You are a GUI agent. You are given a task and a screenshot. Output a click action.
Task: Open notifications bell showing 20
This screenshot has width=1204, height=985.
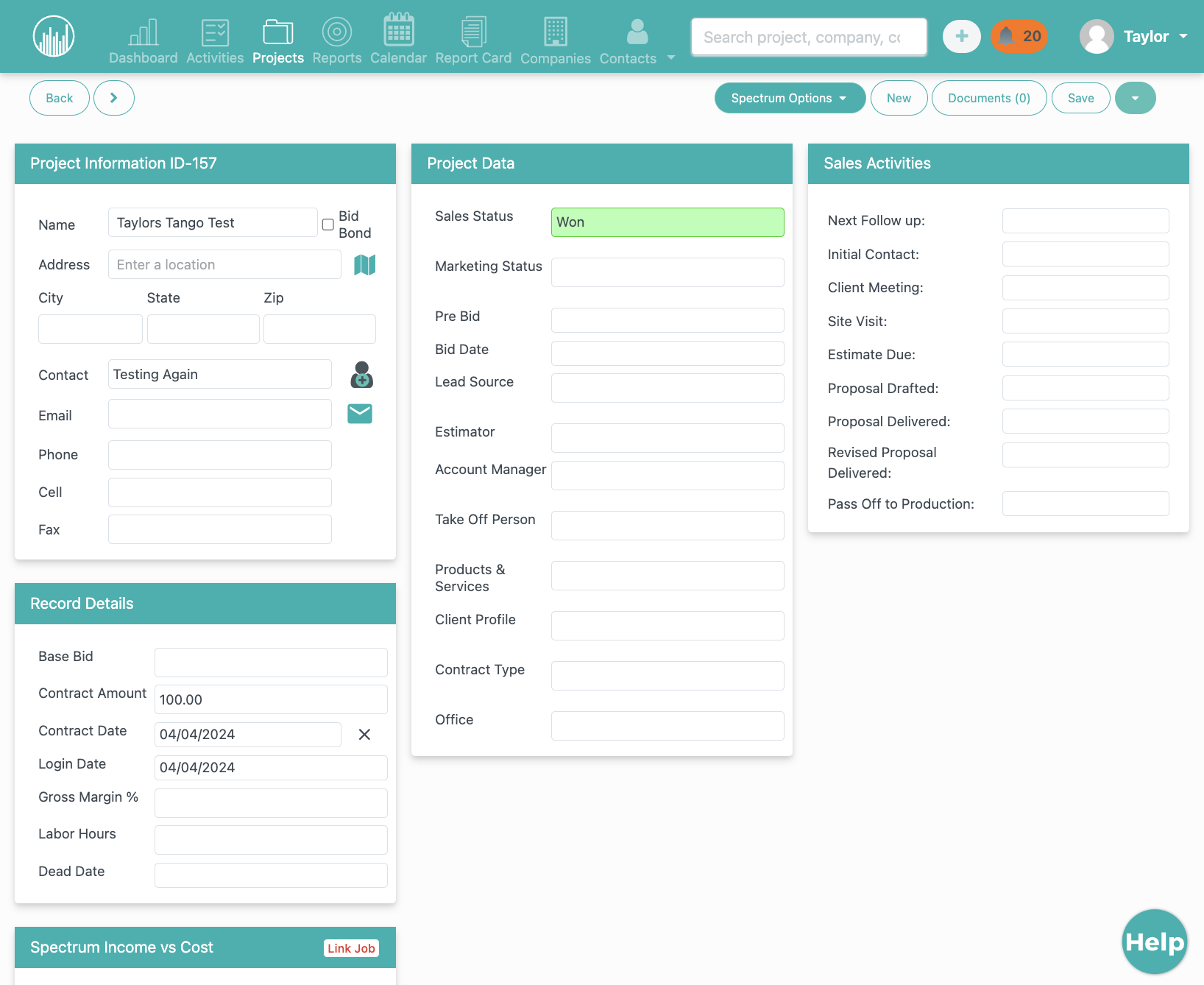pyautogui.click(x=1019, y=36)
